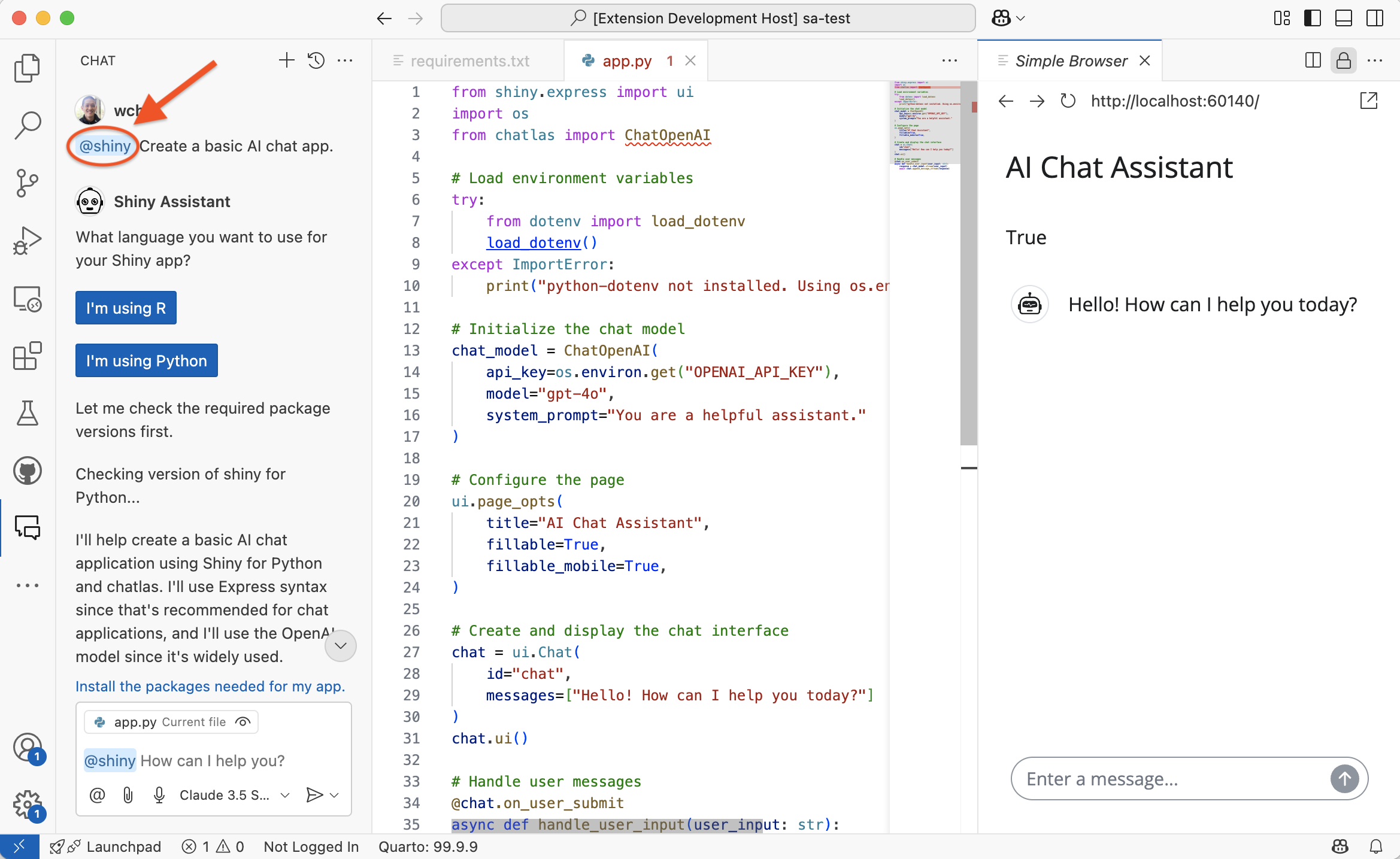This screenshot has height=859, width=1400.
Task: Expand the send button options chevron
Action: pyautogui.click(x=335, y=795)
